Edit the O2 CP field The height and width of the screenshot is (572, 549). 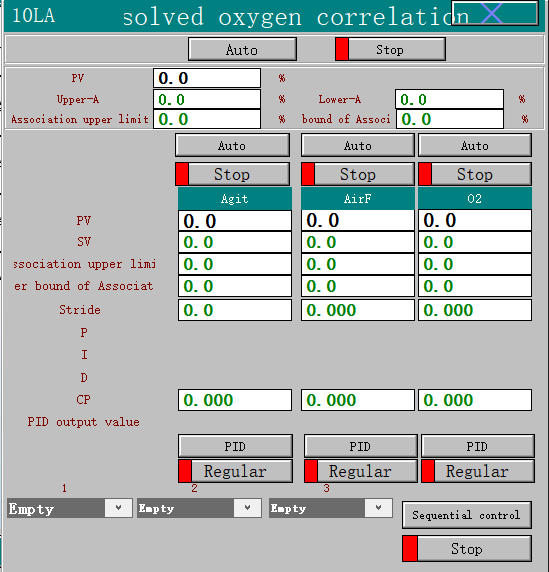pos(475,400)
